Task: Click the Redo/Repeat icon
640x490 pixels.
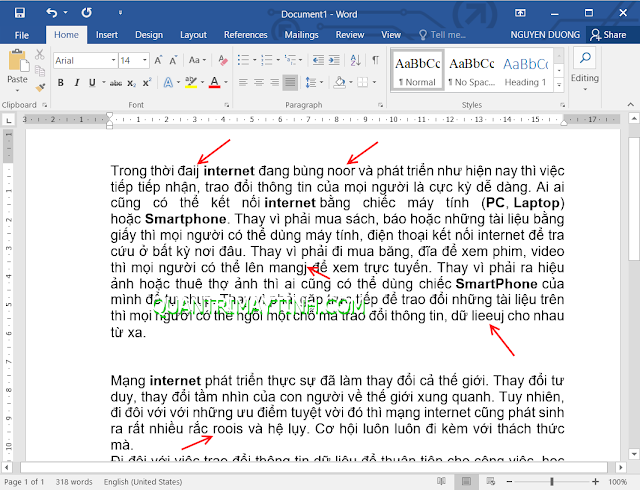Action: click(x=86, y=13)
